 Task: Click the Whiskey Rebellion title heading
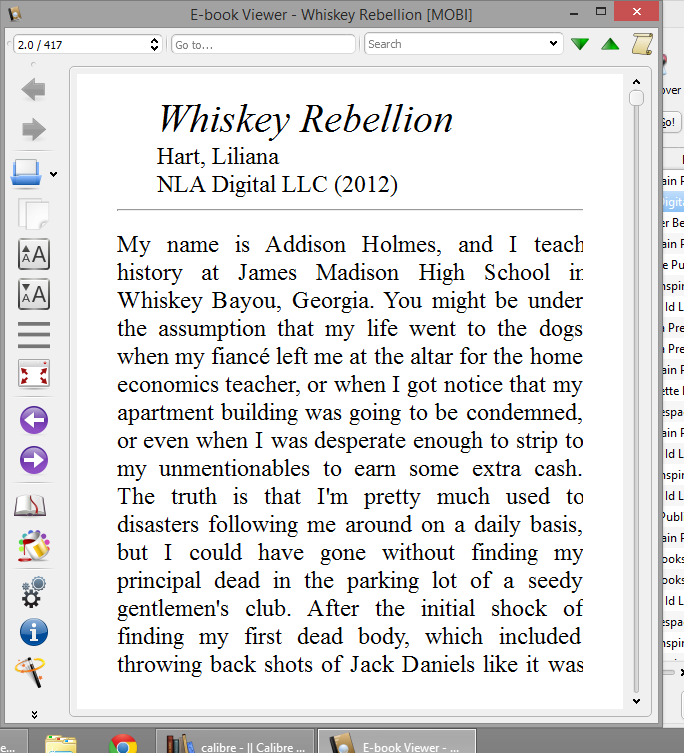305,120
